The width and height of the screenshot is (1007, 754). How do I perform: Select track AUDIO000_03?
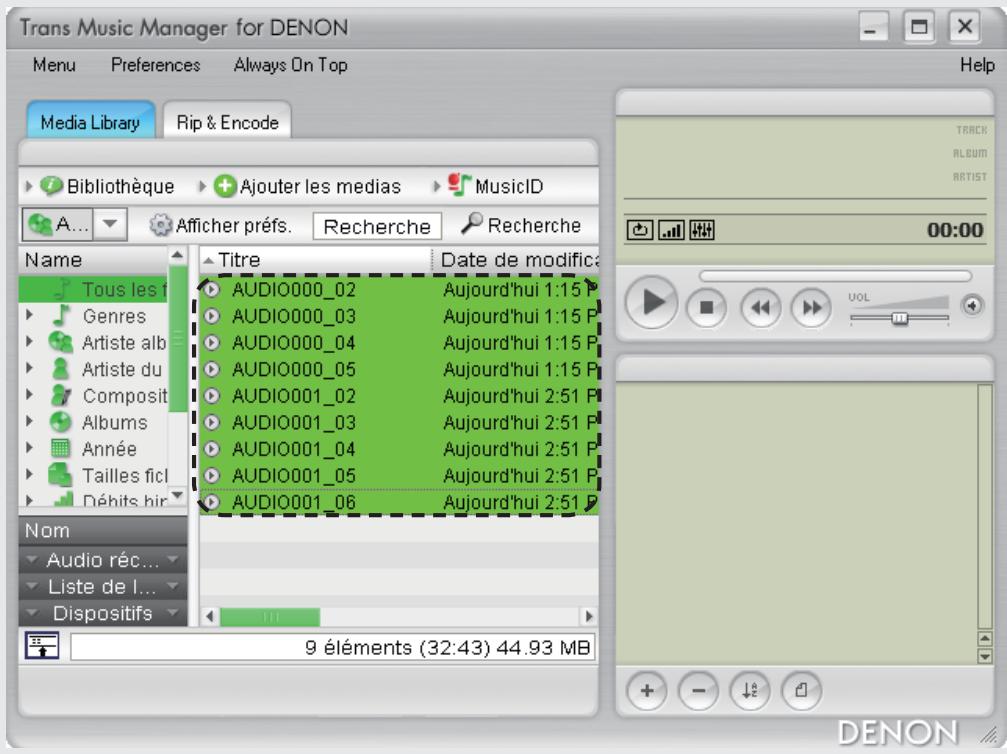pos(399,316)
